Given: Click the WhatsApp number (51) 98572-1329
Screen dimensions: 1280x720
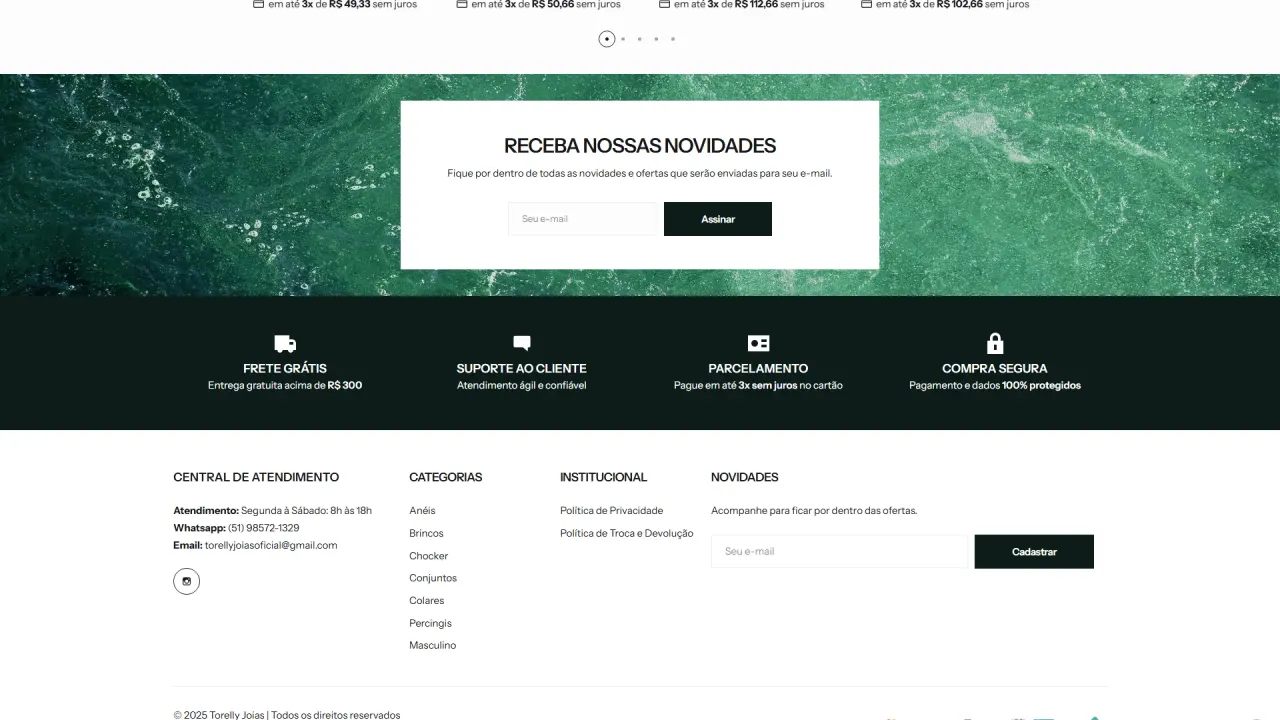Looking at the screenshot, I should 264,528.
